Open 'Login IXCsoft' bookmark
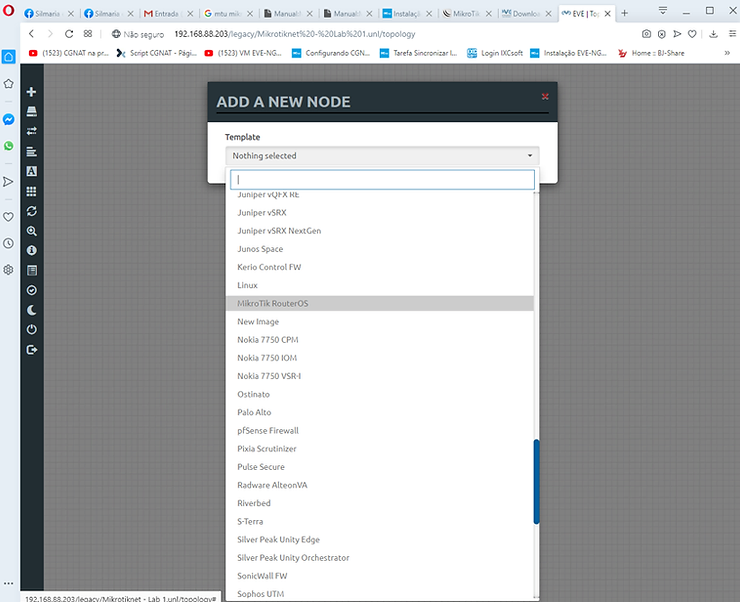Image resolution: width=740 pixels, height=602 pixels. [x=495, y=53]
